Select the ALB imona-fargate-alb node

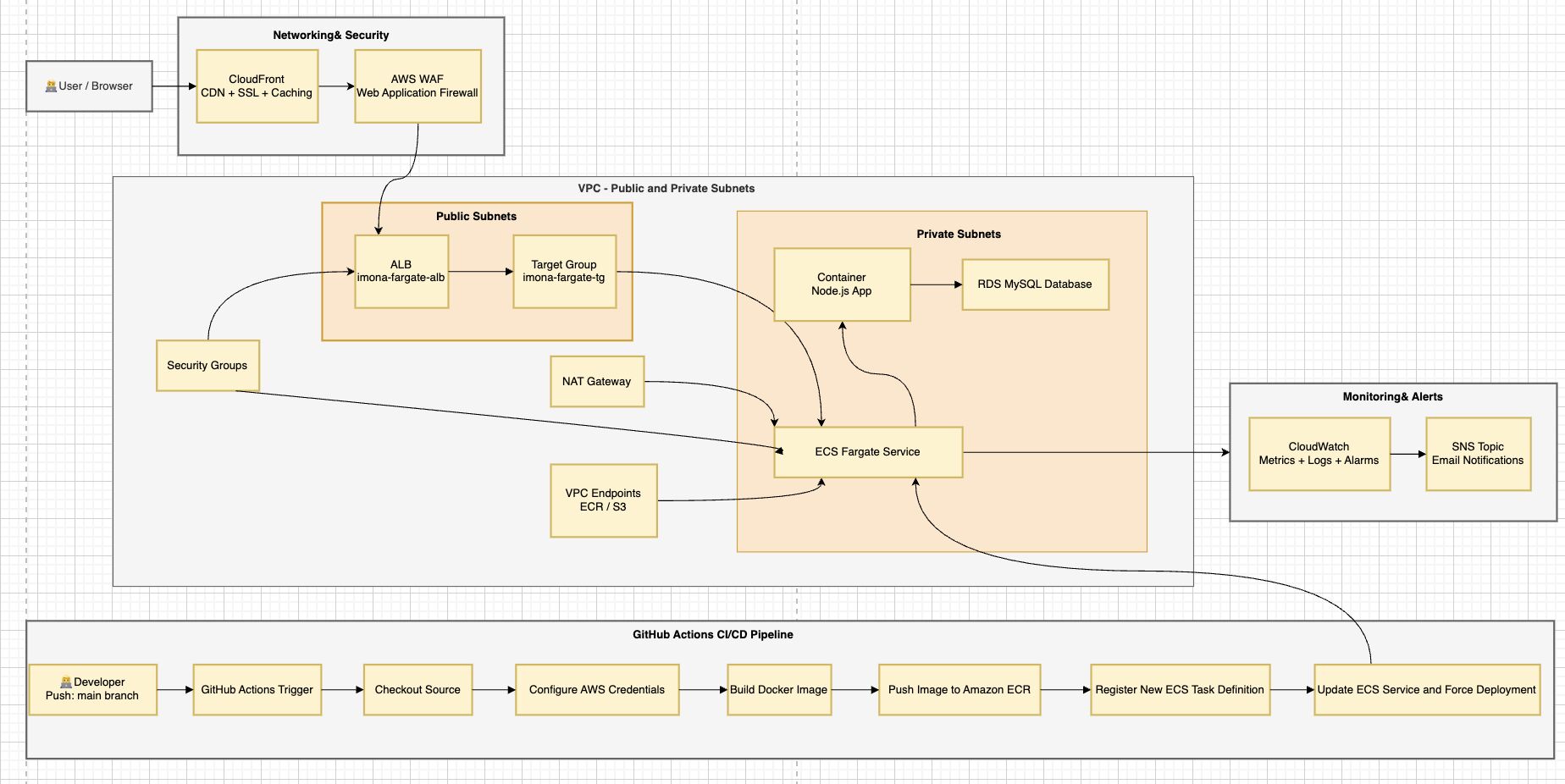(x=402, y=272)
